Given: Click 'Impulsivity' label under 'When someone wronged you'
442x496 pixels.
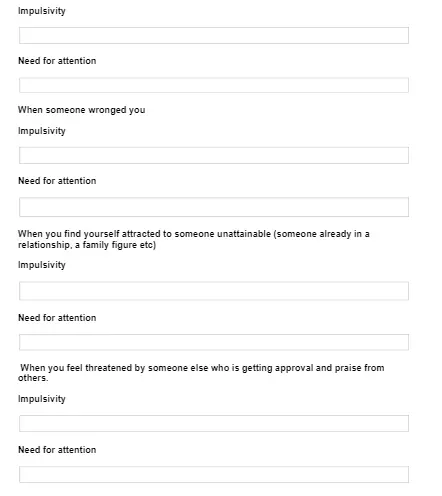Looking at the screenshot, I should [42, 131].
